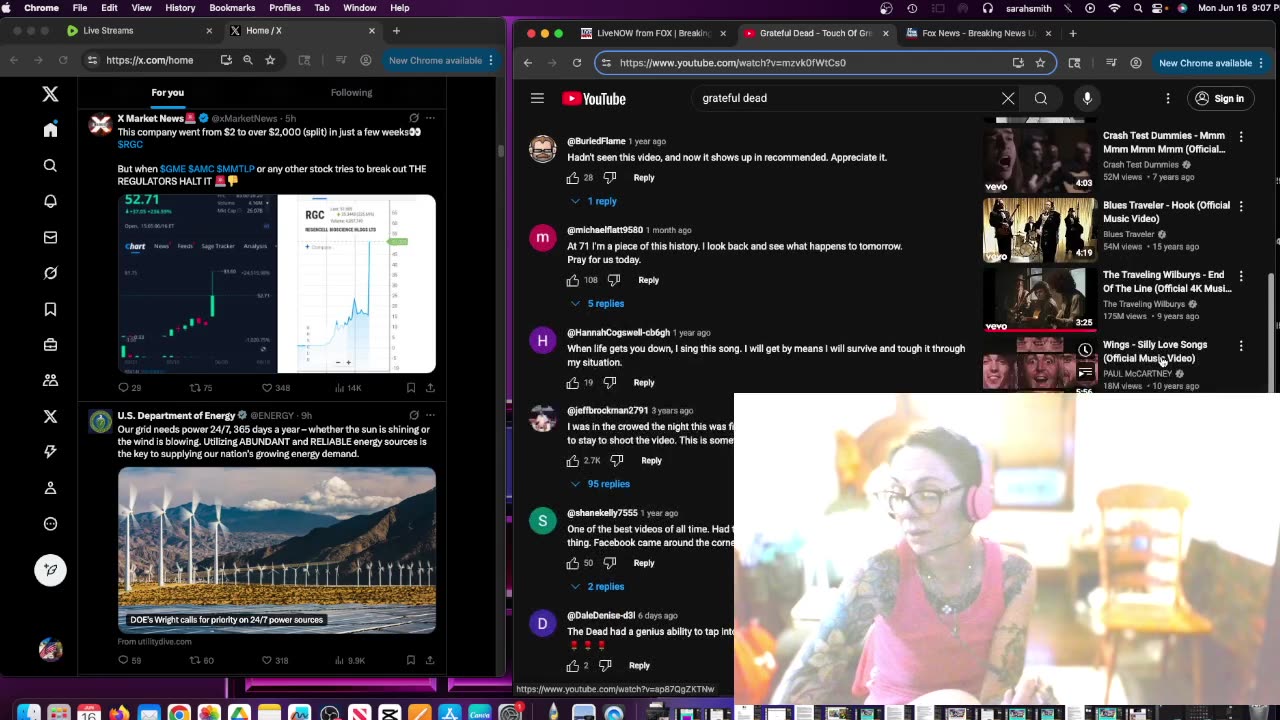Open Messages envelope in X sidebar

point(50,237)
